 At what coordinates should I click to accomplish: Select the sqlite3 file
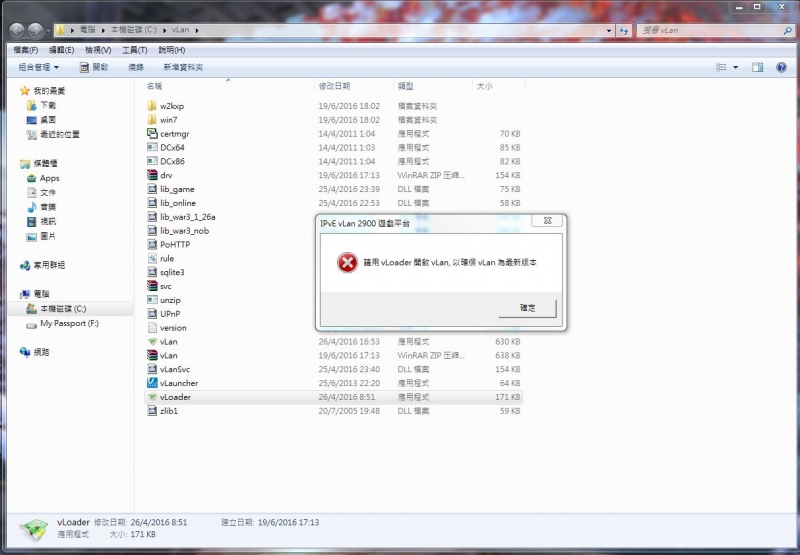pyautogui.click(x=171, y=272)
